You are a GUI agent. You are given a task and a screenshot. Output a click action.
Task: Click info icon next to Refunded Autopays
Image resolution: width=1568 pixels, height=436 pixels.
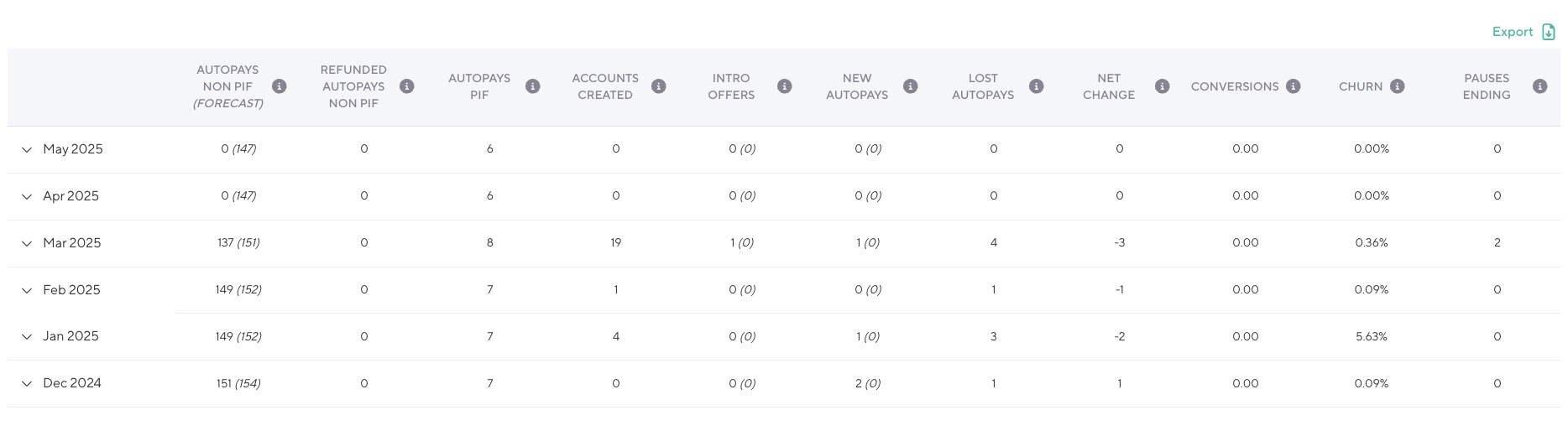click(406, 86)
